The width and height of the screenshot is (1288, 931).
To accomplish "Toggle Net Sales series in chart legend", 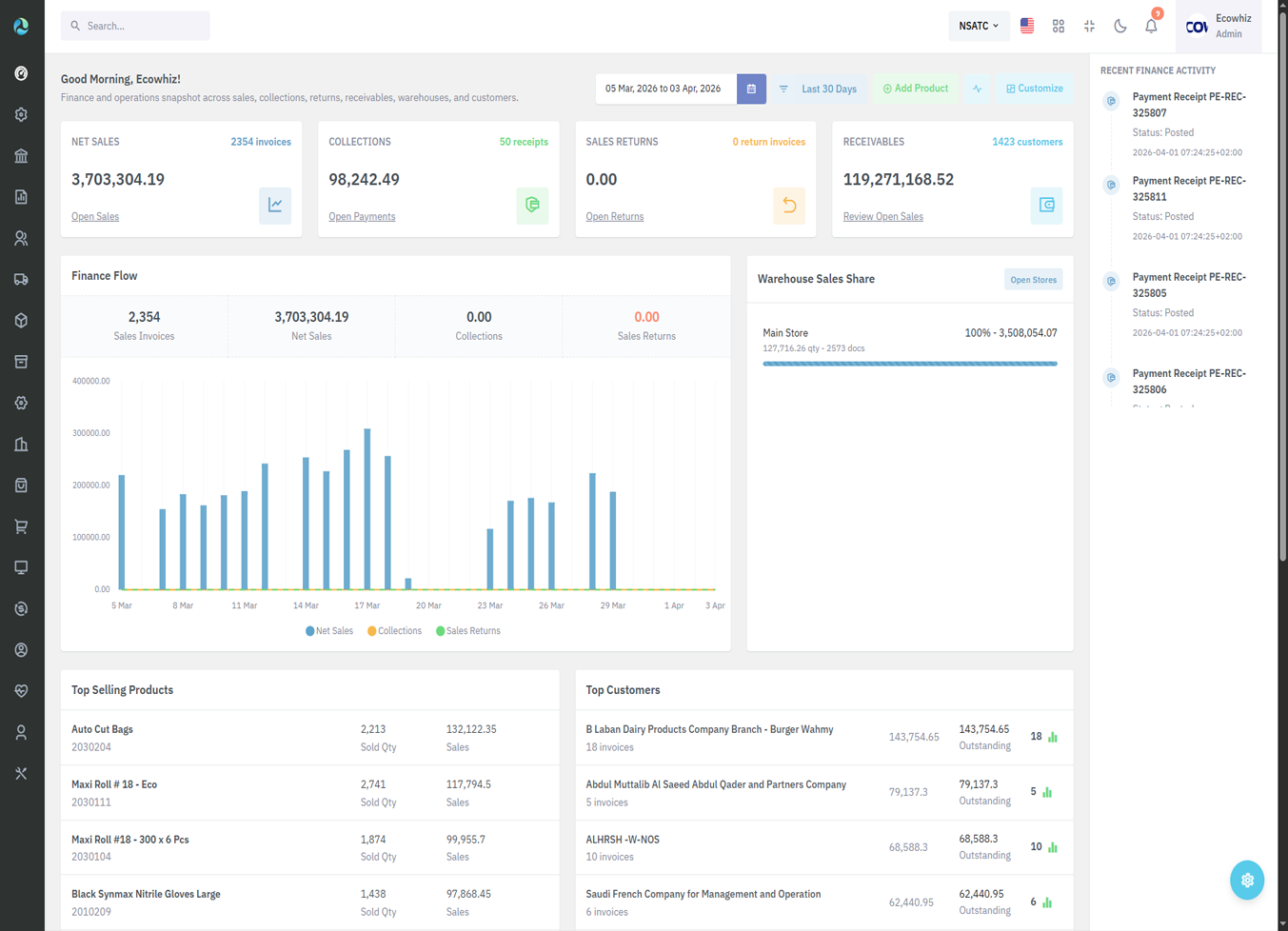I will pyautogui.click(x=329, y=631).
